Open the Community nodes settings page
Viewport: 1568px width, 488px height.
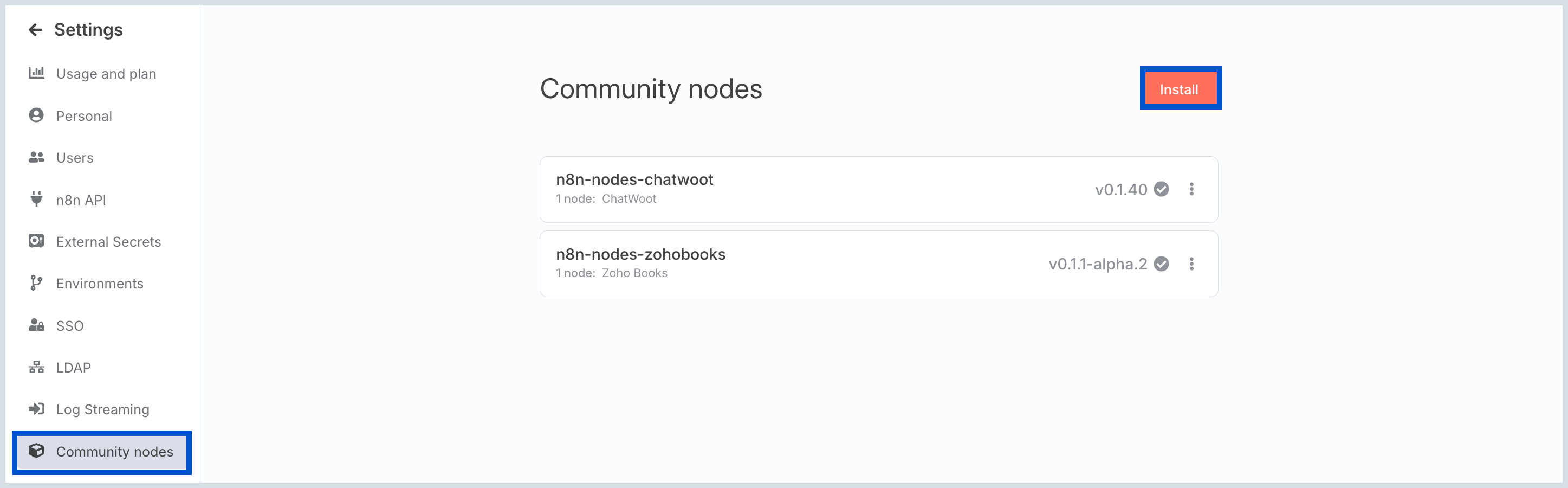click(x=114, y=452)
